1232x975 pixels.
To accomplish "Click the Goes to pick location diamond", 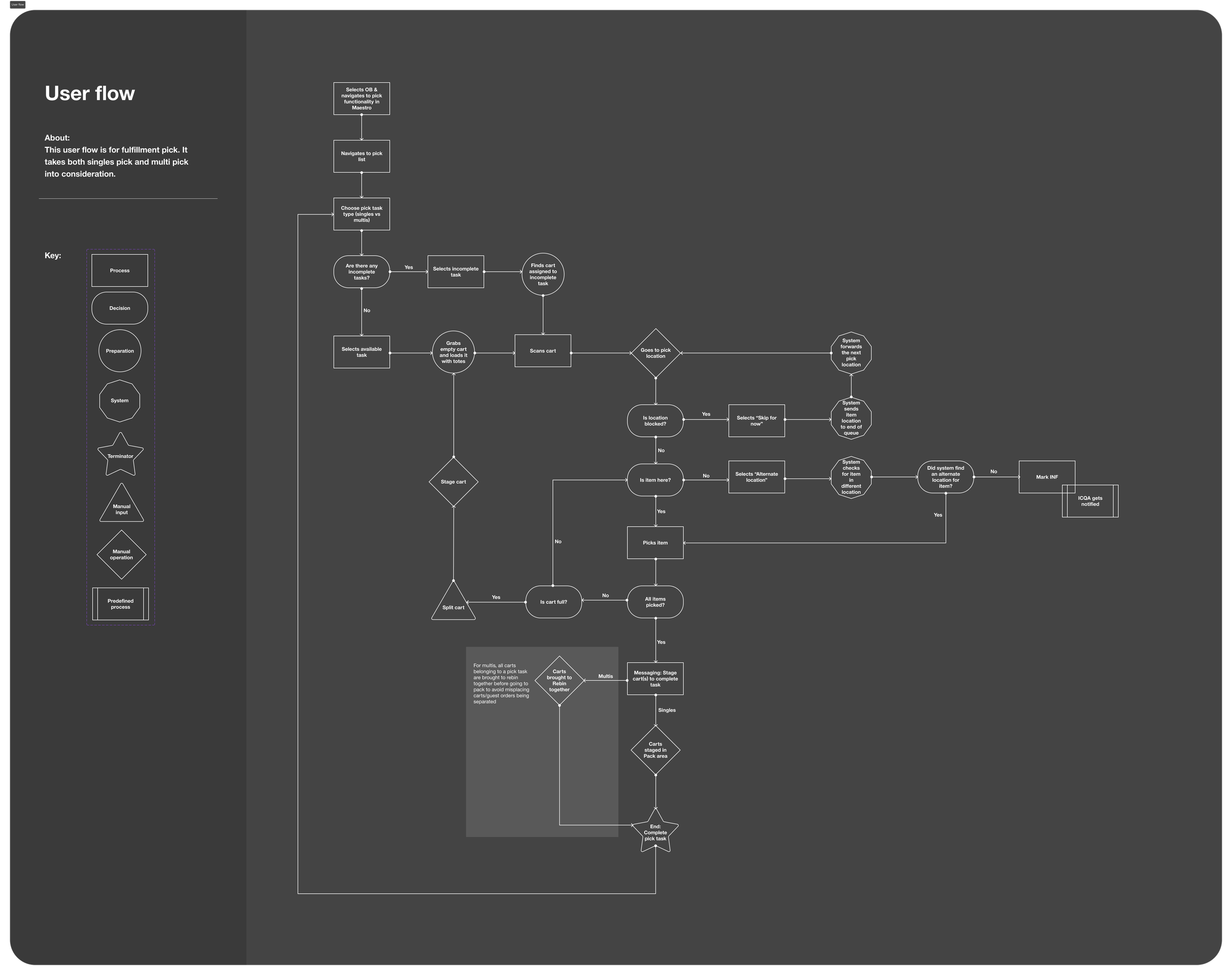I will (655, 353).
